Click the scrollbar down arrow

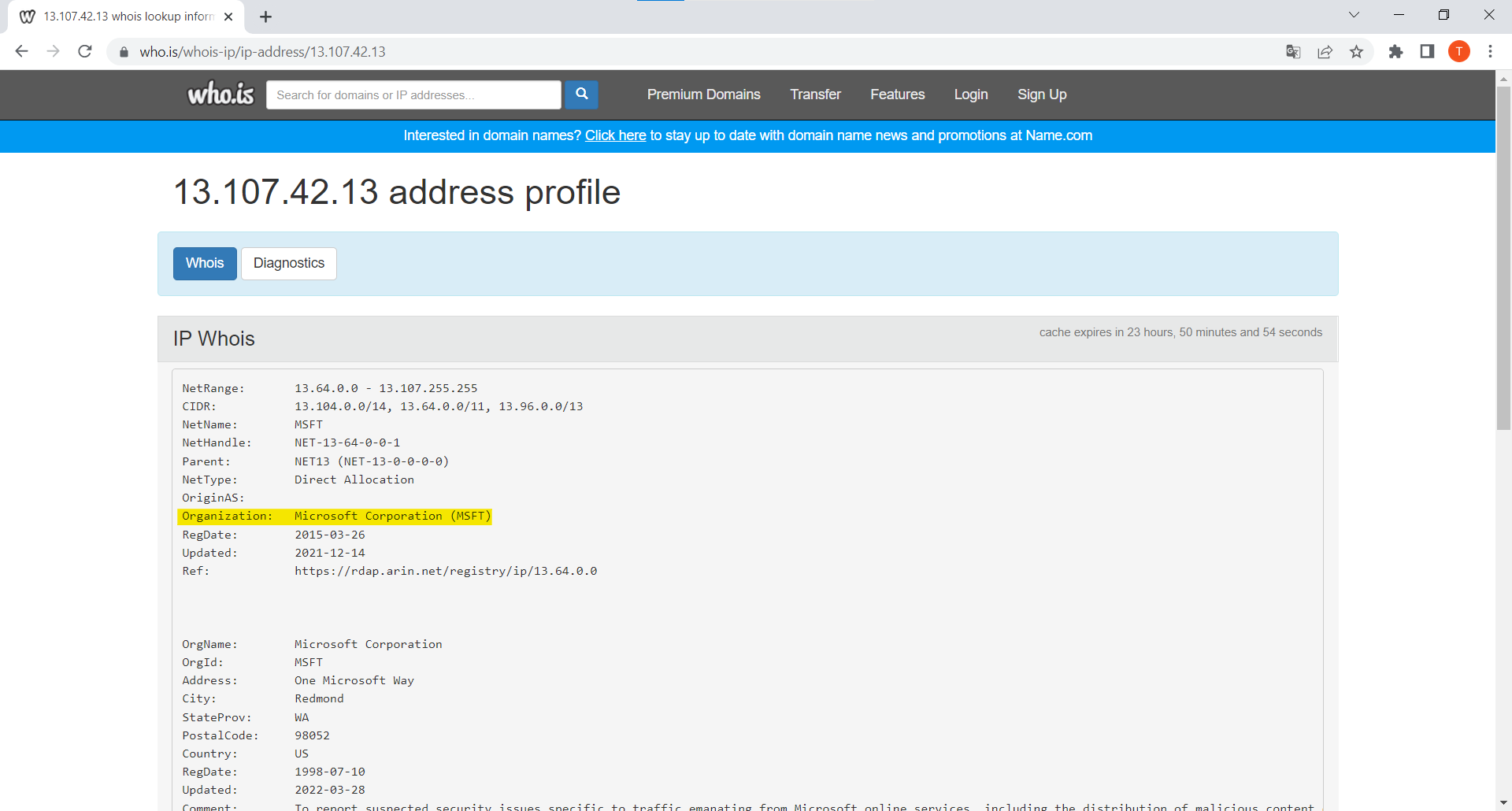click(1503, 802)
